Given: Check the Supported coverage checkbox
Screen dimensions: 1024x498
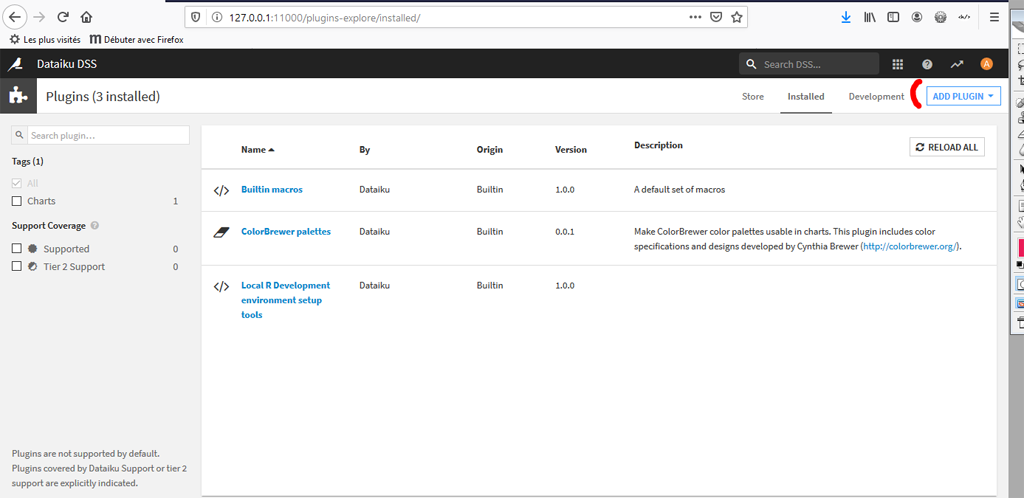Looking at the screenshot, I should tap(17, 249).
